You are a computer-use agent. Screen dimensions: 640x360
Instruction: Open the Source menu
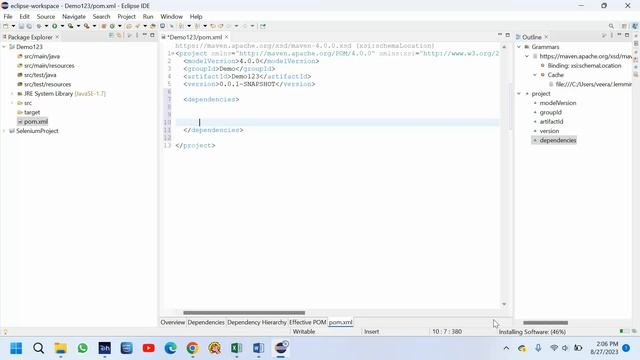pos(46,17)
